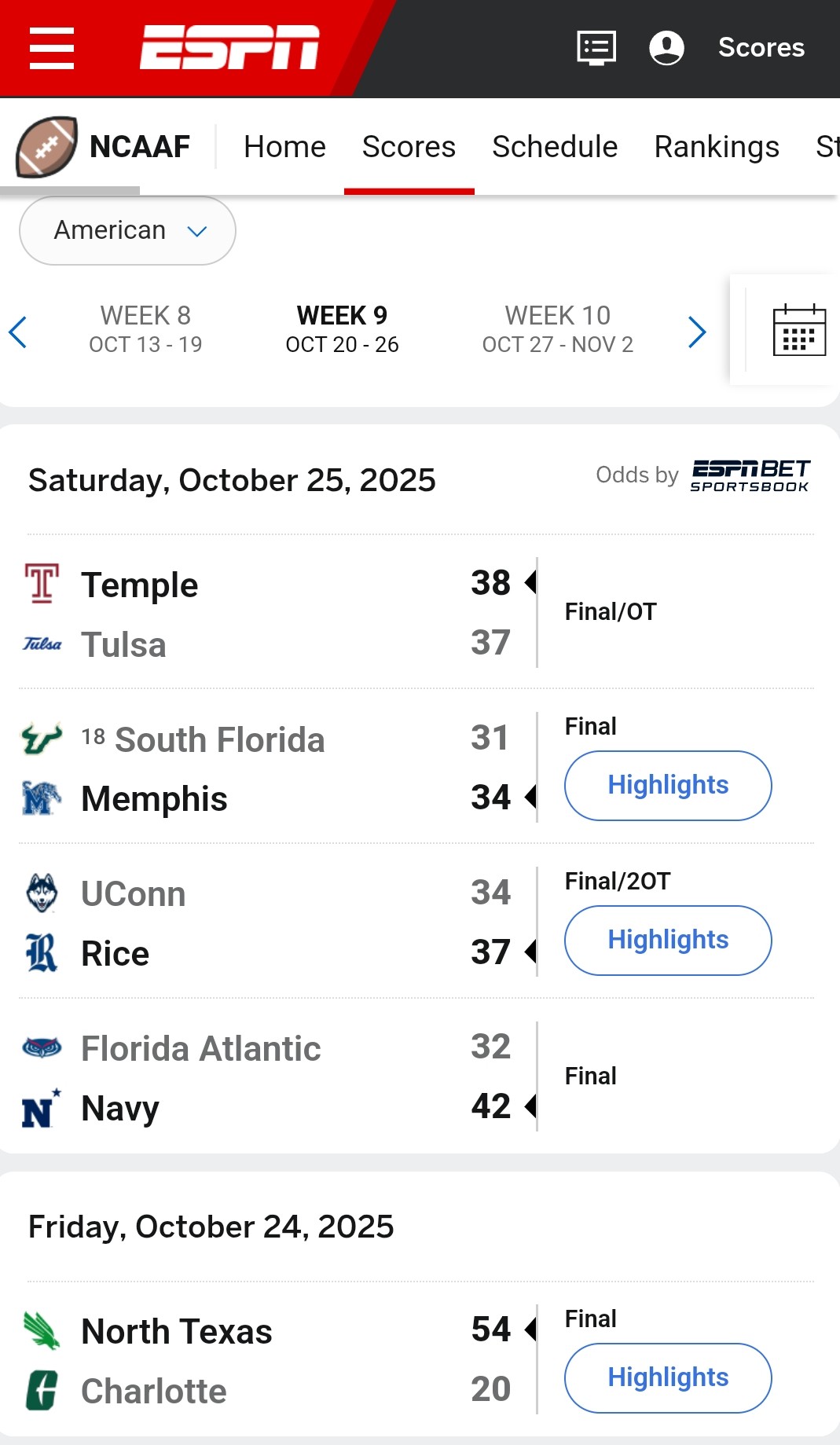Open the calendar date picker
Viewport: 840px width, 1445px height.
click(799, 330)
